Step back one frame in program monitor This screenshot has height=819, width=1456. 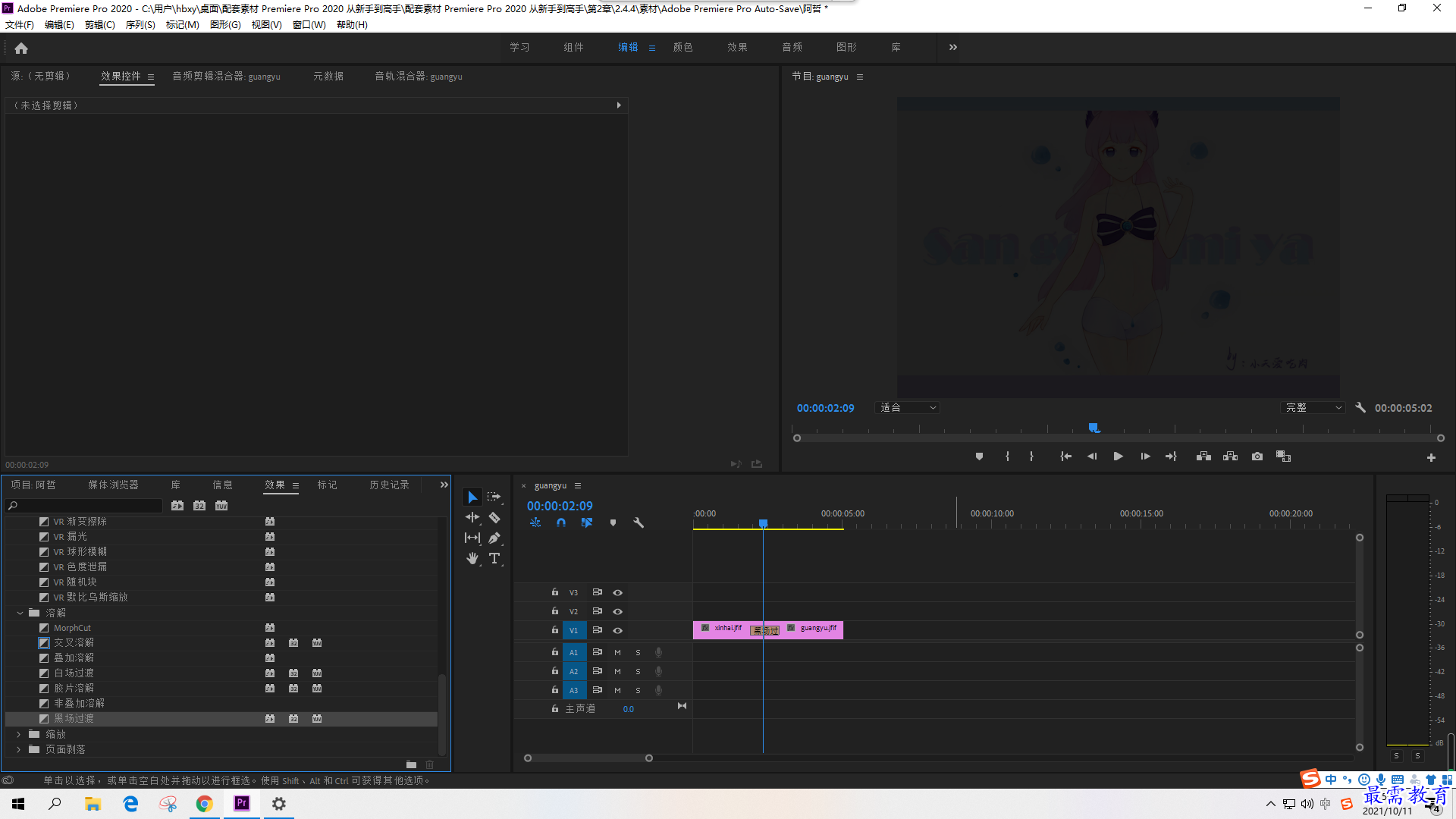point(1092,457)
